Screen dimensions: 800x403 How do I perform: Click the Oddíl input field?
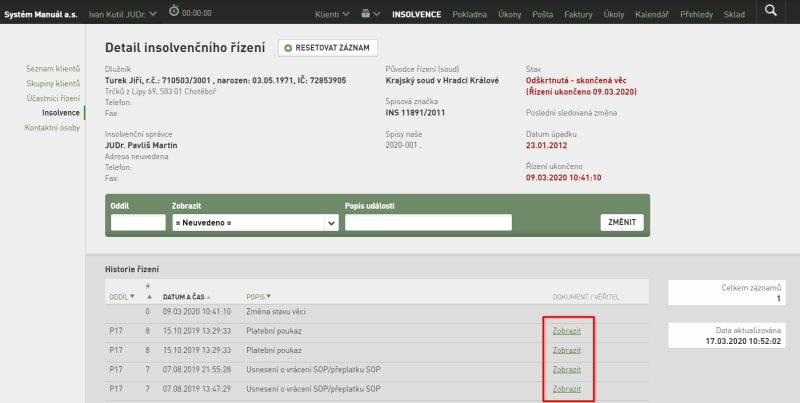138,223
